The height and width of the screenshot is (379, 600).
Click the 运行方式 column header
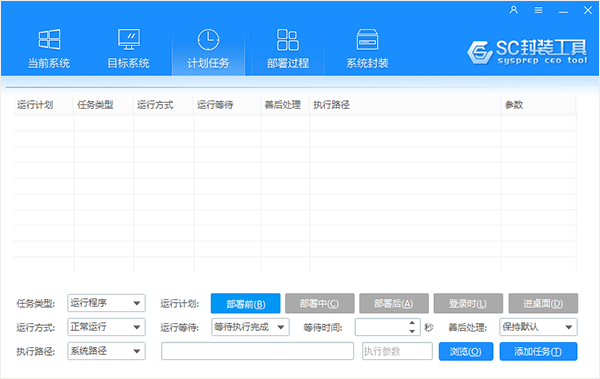pyautogui.click(x=163, y=105)
